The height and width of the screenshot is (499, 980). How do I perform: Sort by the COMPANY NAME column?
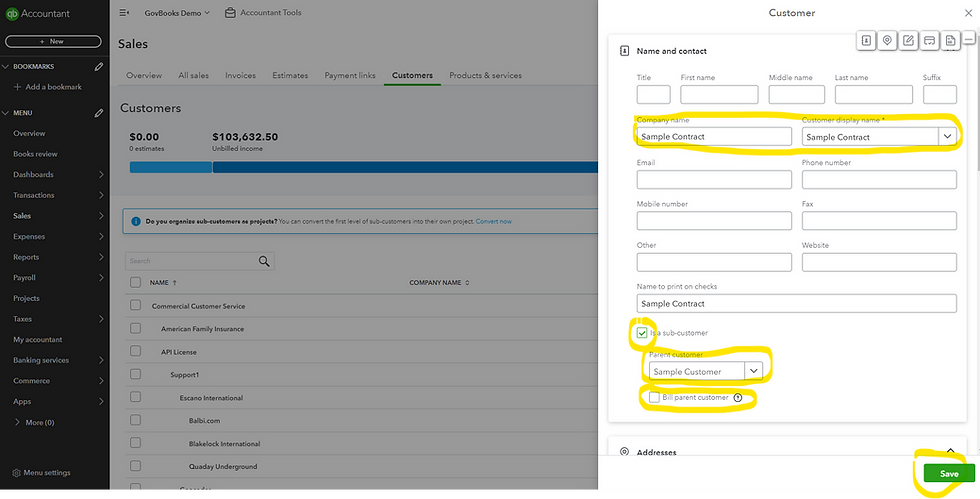click(439, 283)
